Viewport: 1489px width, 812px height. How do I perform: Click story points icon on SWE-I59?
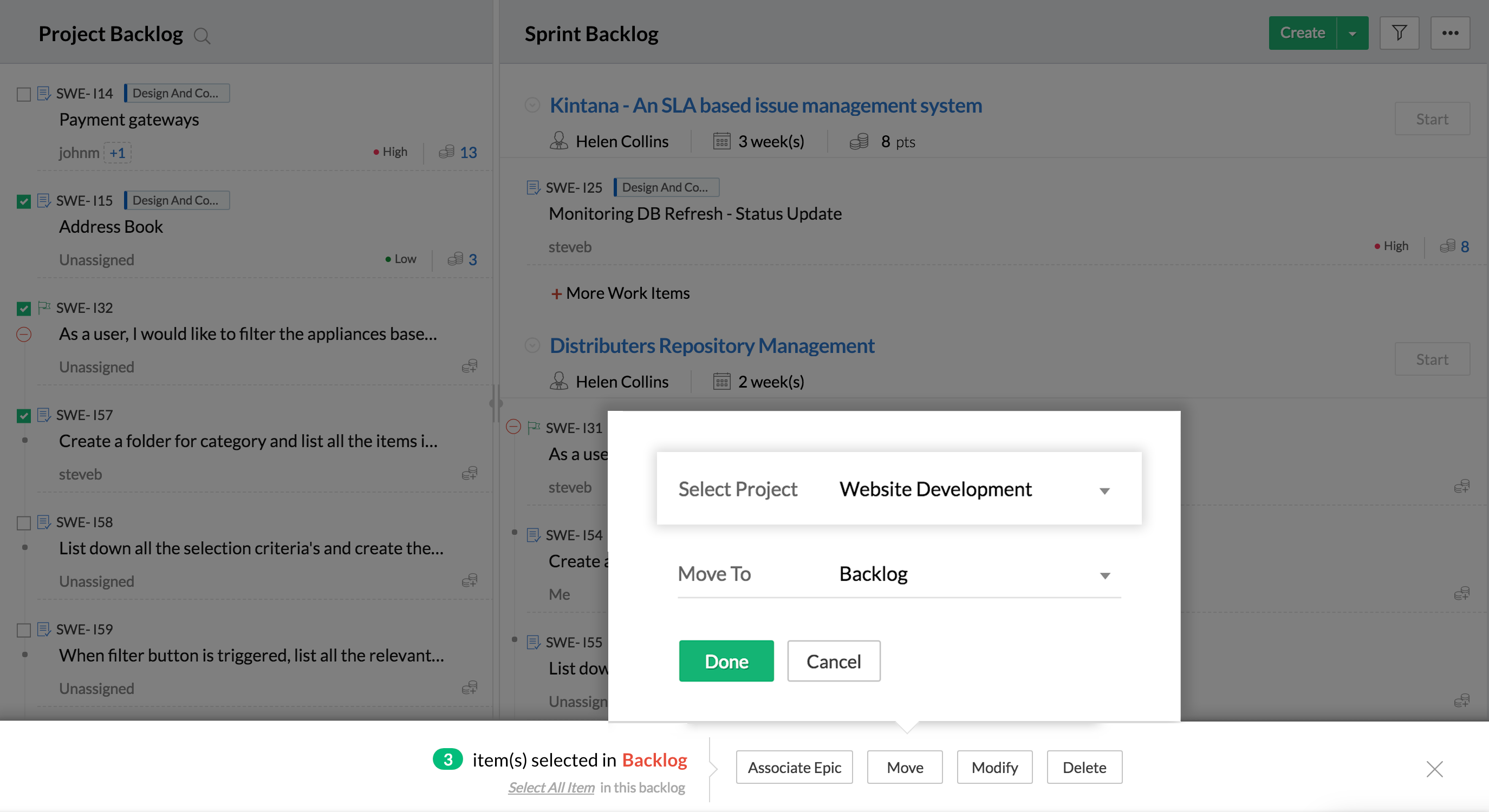pos(470,688)
